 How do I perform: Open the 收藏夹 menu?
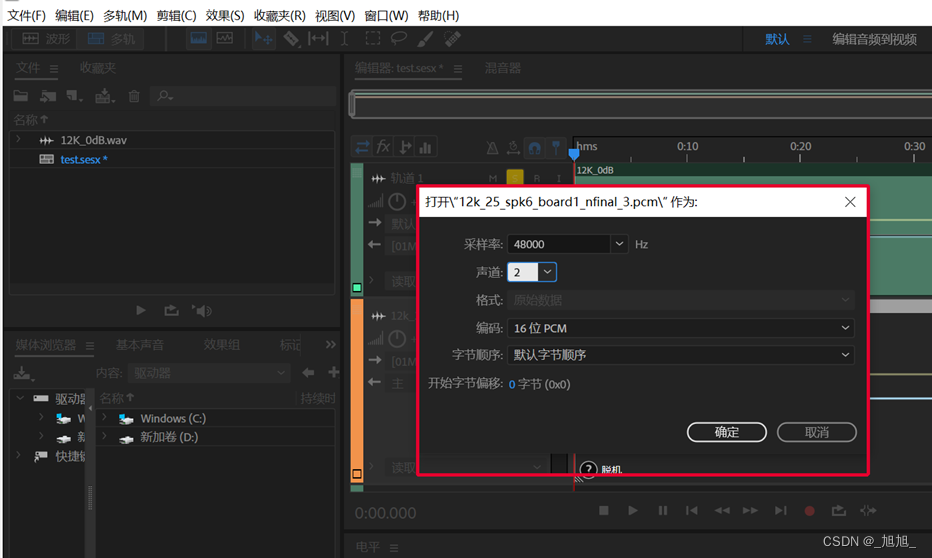coord(279,15)
